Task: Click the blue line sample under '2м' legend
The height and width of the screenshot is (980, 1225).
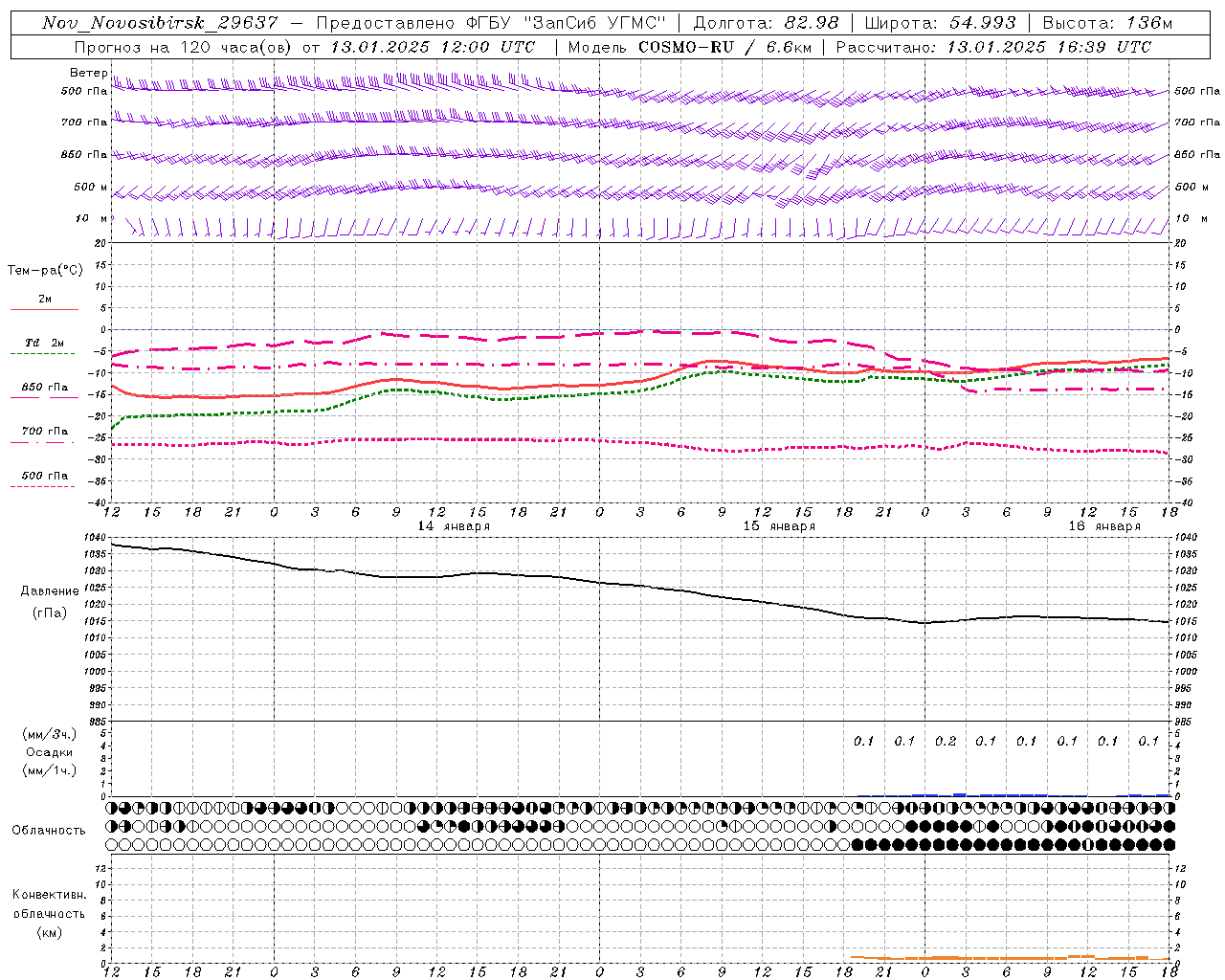Action: (44, 309)
